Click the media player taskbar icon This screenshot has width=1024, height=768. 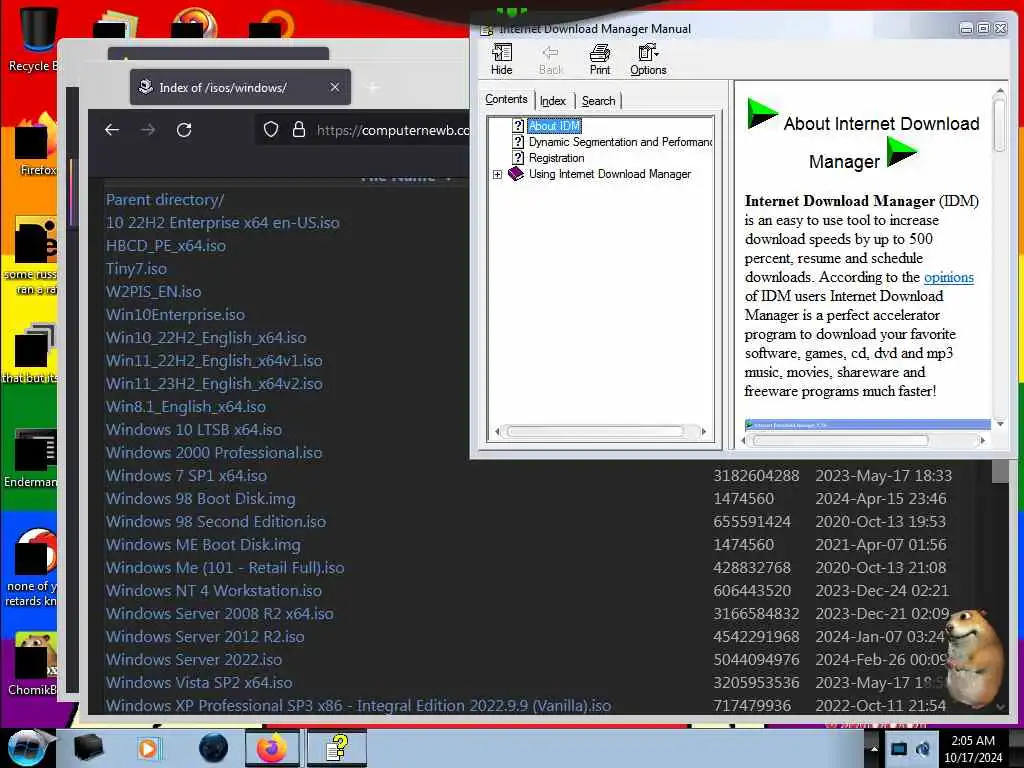(x=148, y=748)
